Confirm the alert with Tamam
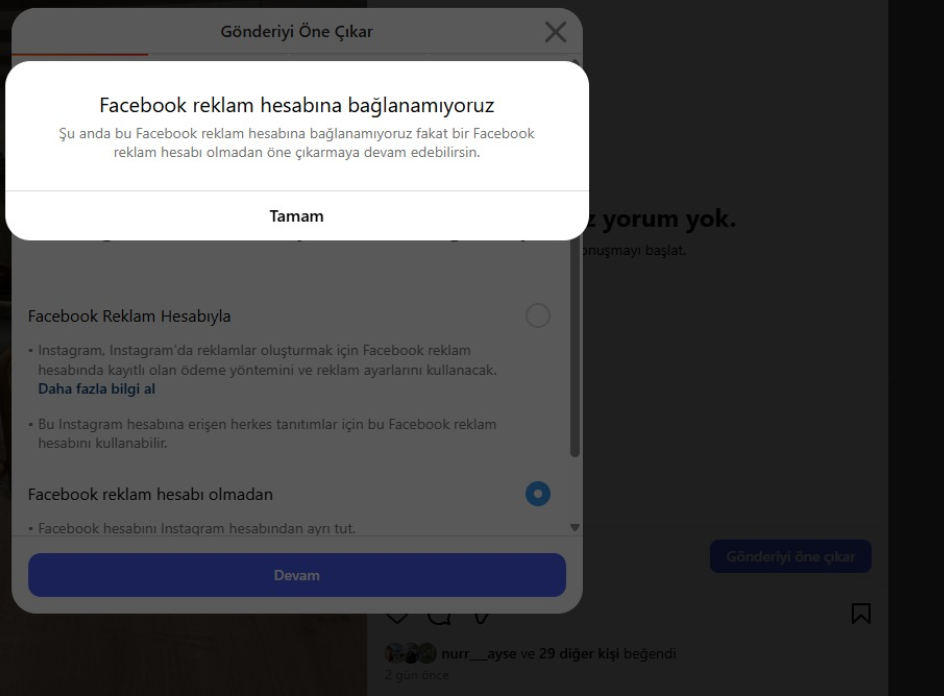Image resolution: width=944 pixels, height=696 pixels. pyautogui.click(x=297, y=216)
